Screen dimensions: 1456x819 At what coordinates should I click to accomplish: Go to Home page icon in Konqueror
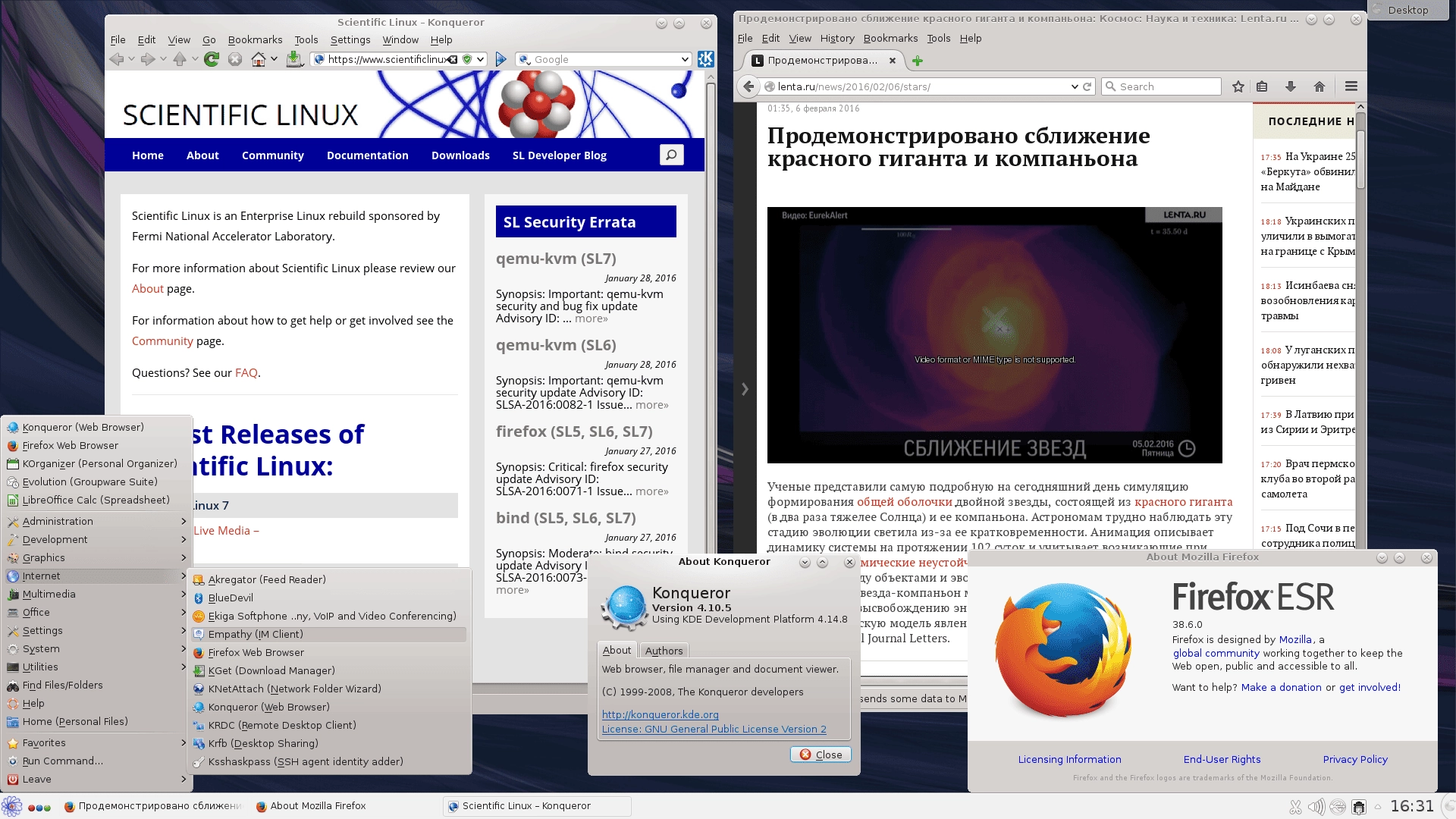259,59
